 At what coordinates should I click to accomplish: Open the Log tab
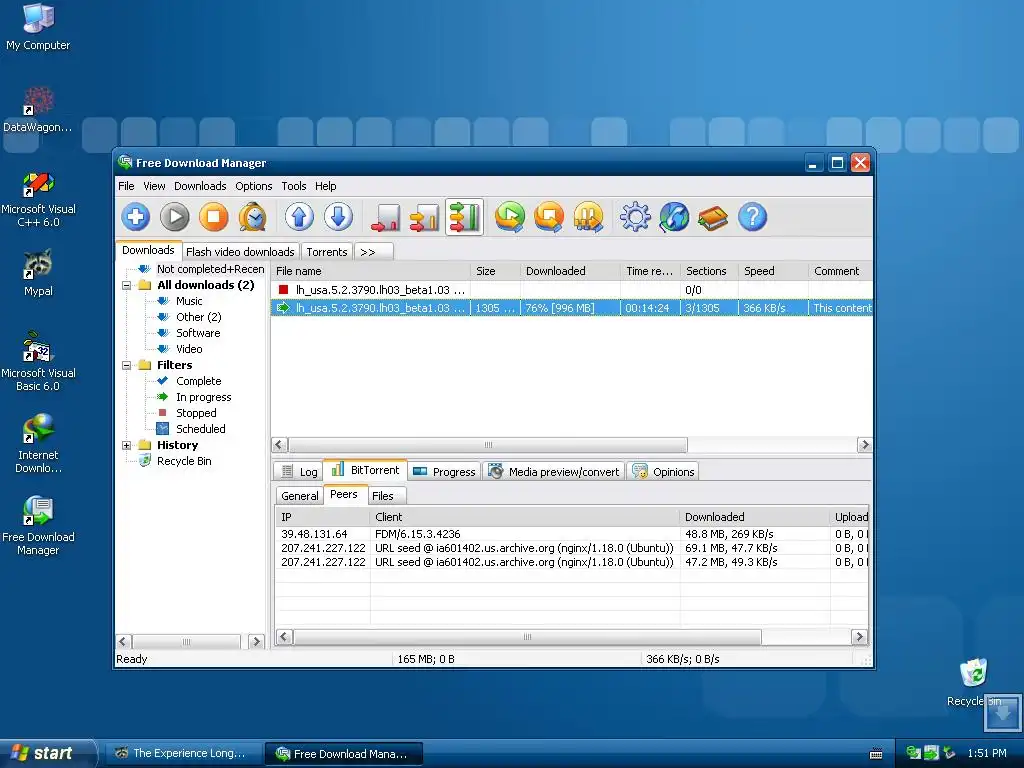[x=299, y=472]
